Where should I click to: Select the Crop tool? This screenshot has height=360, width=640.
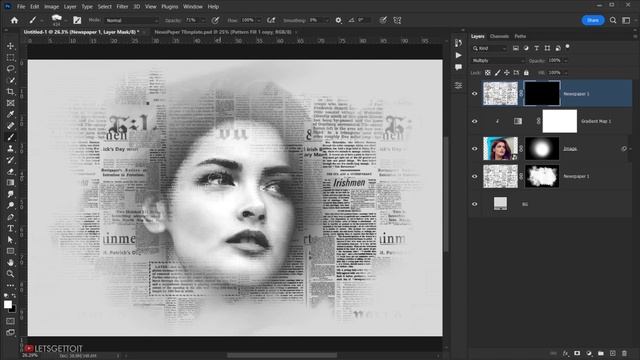11,91
